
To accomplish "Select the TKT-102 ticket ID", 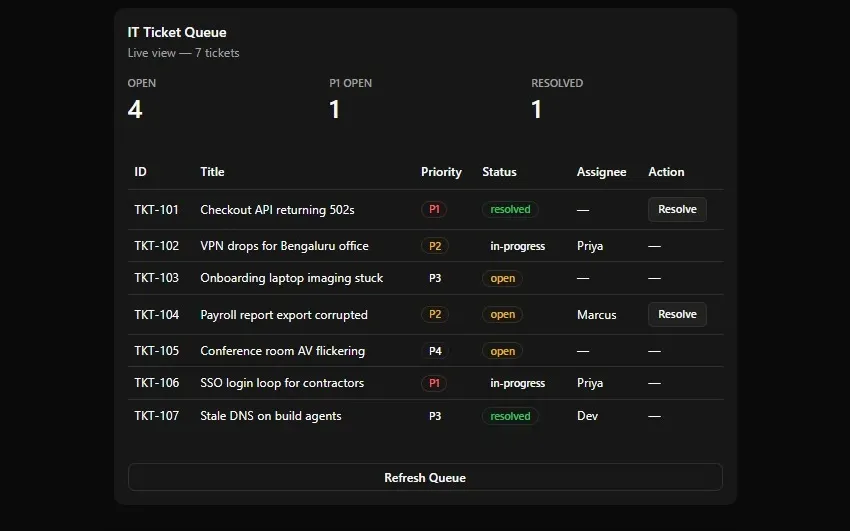I will pyautogui.click(x=156, y=246).
